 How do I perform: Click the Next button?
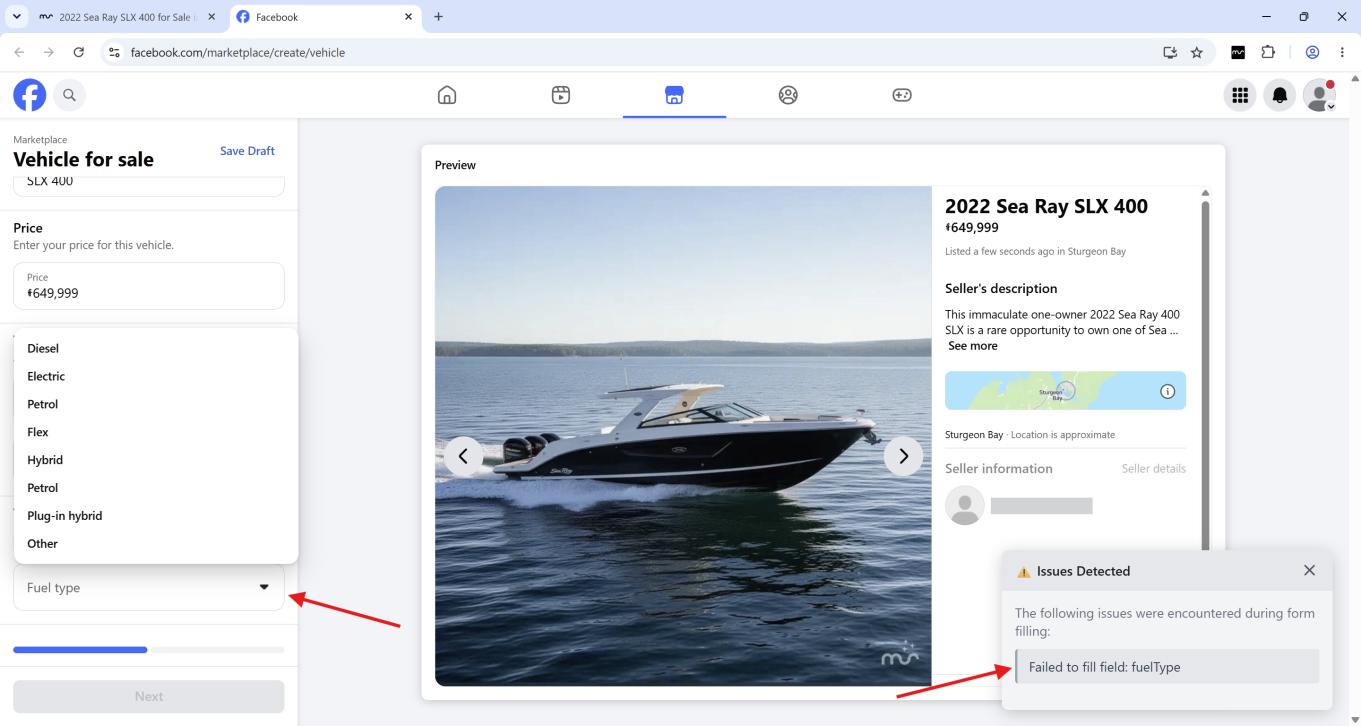(x=149, y=697)
